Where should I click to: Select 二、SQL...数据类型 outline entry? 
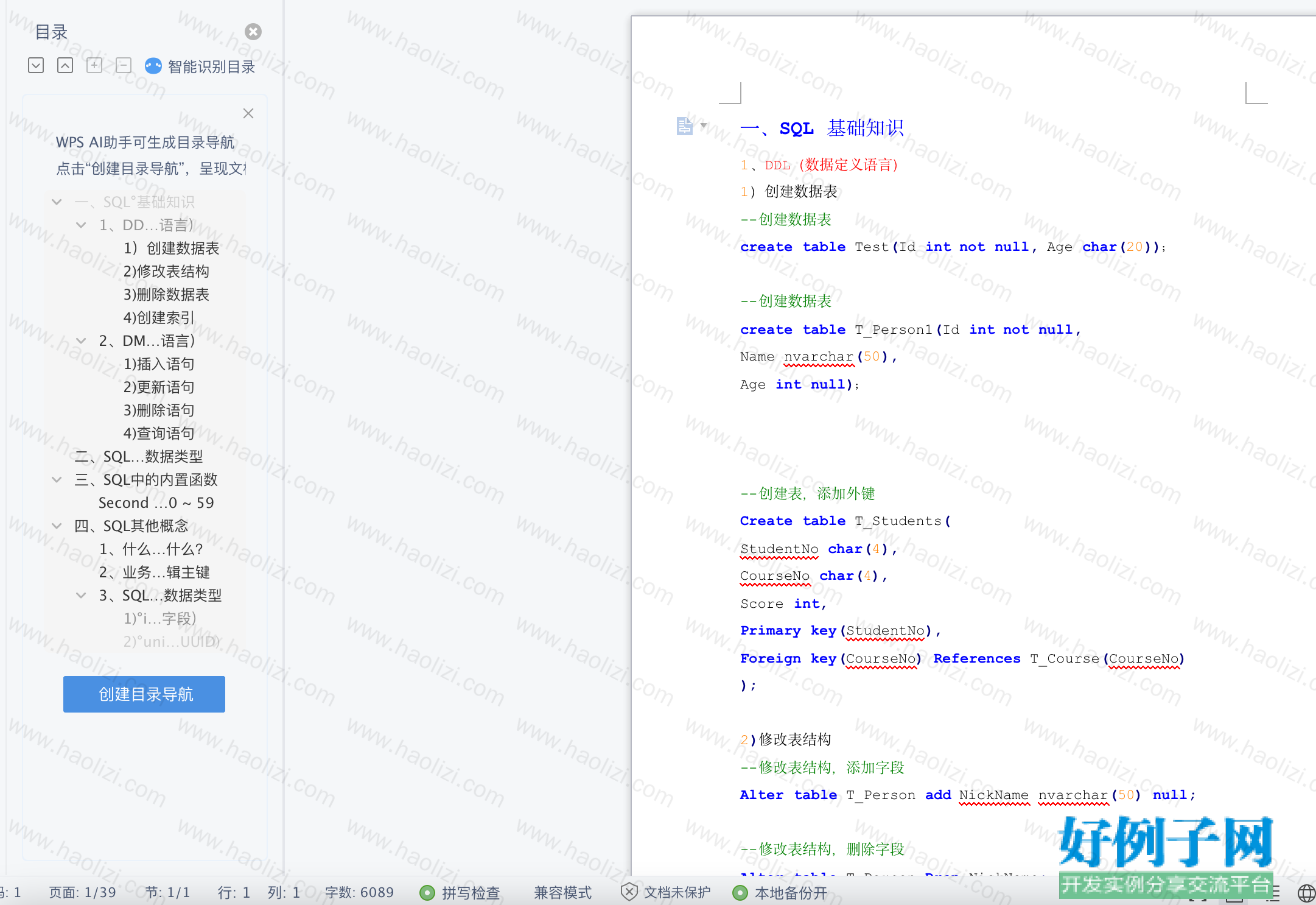pos(138,456)
